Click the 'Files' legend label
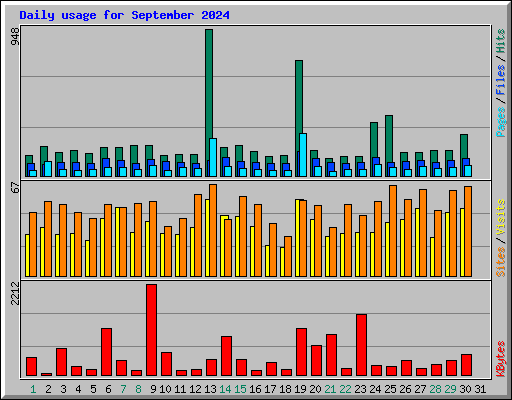This screenshot has height=400, width=512. (x=500, y=80)
